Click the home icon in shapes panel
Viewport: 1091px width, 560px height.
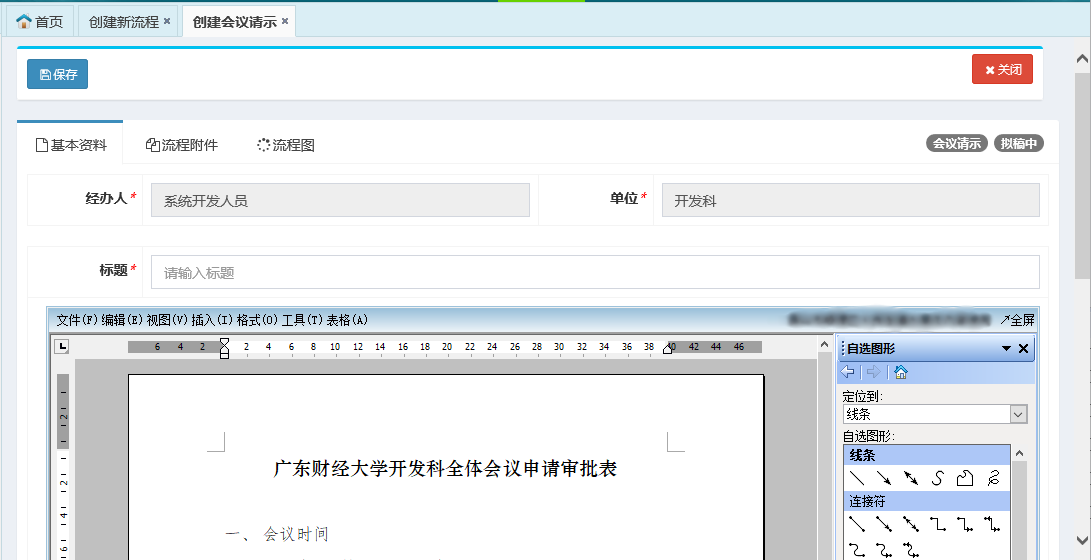coord(900,373)
